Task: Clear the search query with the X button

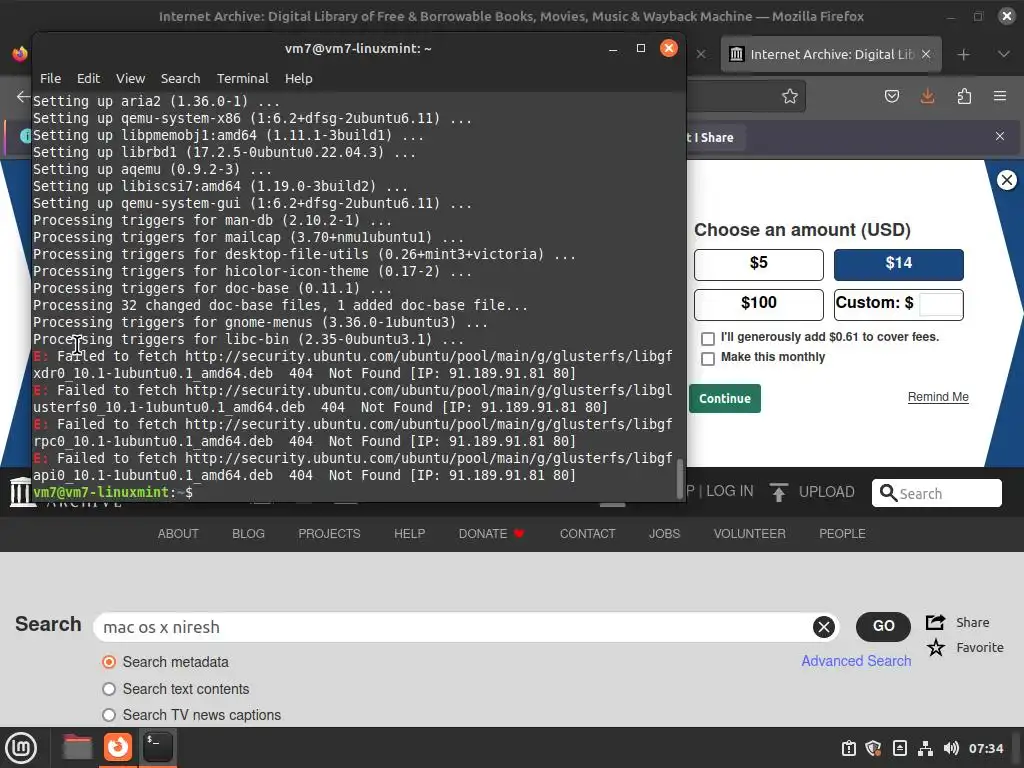Action: click(x=824, y=627)
